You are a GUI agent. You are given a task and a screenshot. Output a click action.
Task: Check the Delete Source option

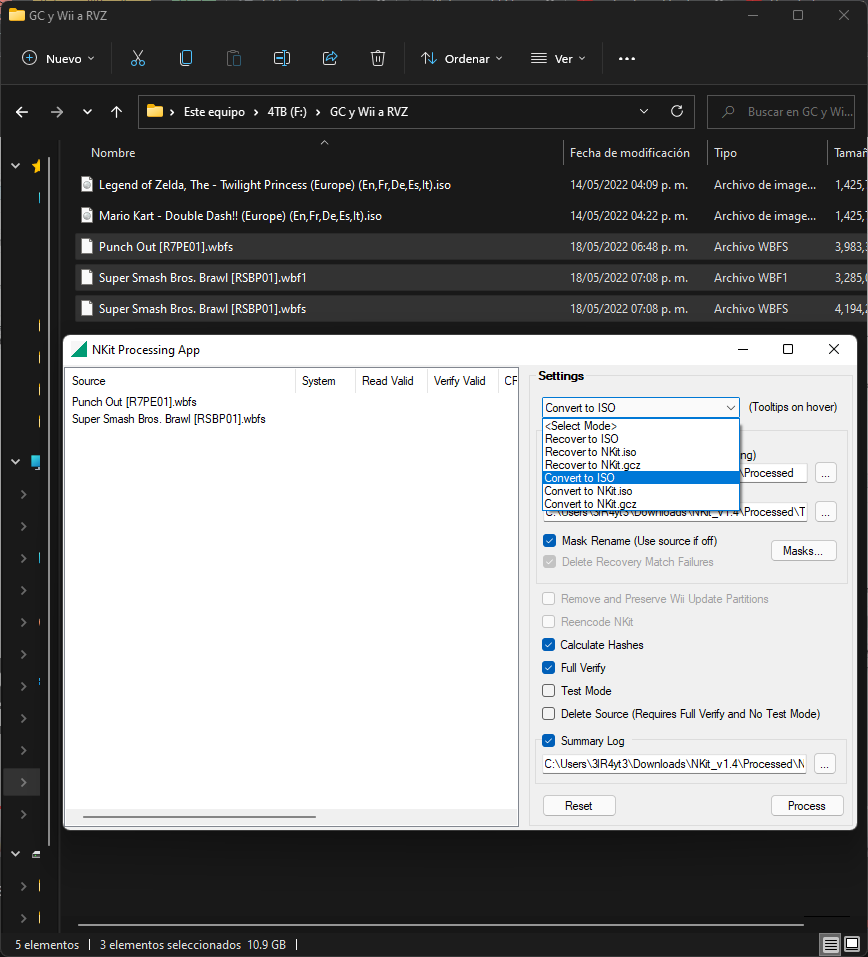(549, 714)
